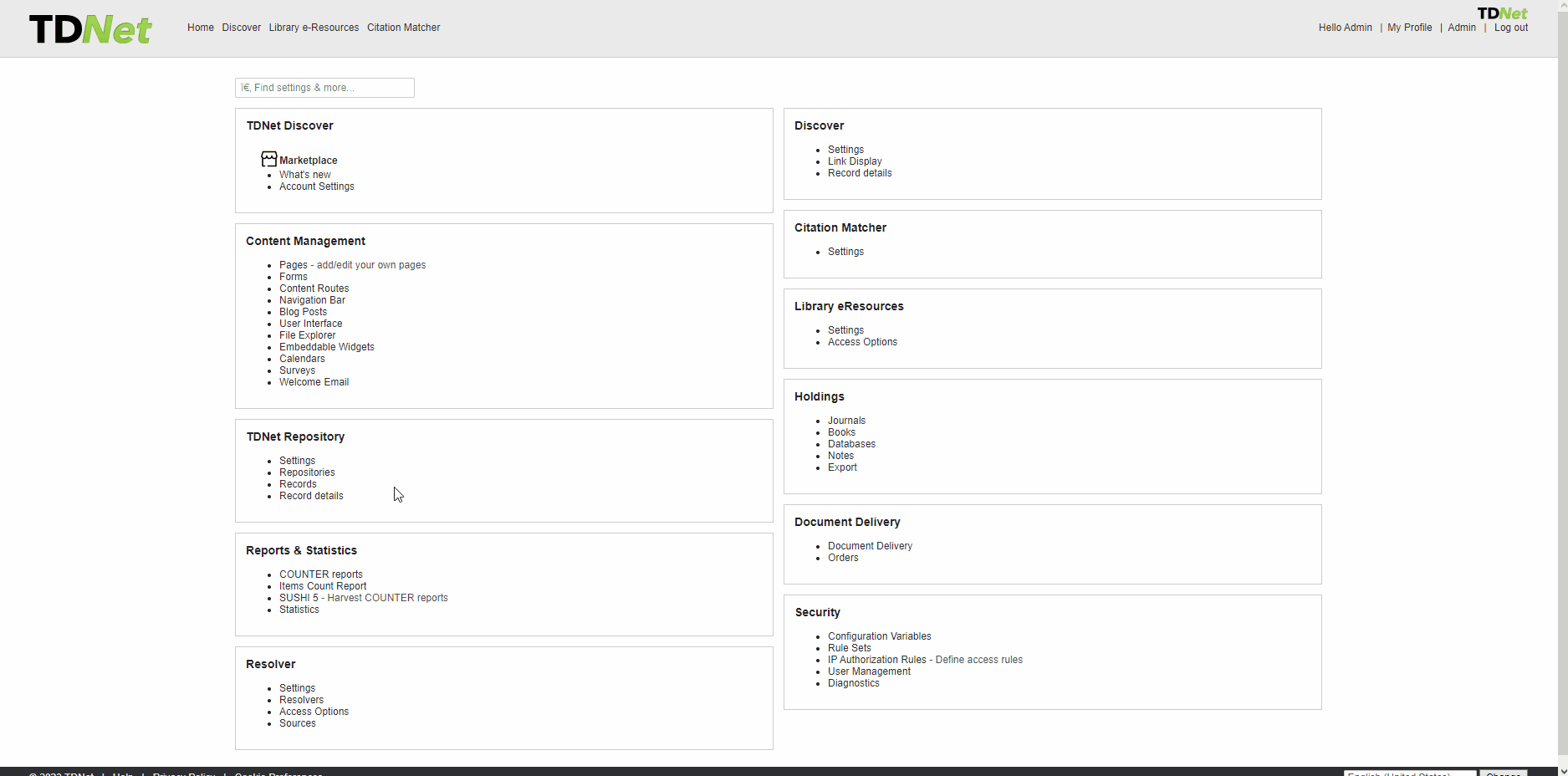This screenshot has width=1568, height=776.
Task: Click the Marketplace storefront icon
Action: tap(268, 159)
